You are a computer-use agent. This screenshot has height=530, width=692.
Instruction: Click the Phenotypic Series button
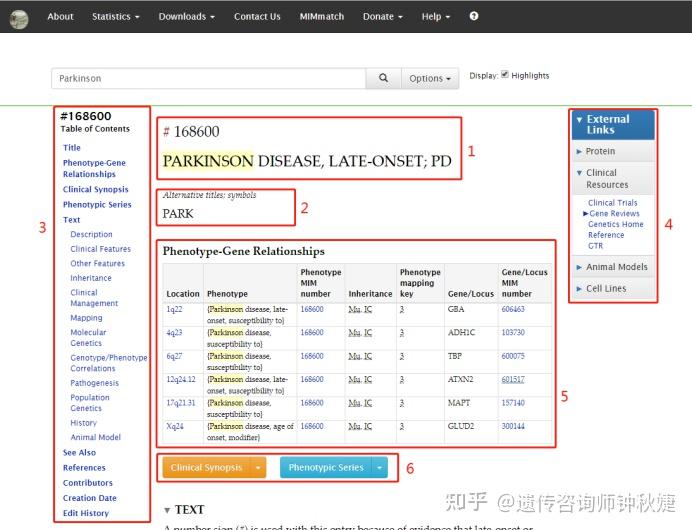tap(326, 467)
